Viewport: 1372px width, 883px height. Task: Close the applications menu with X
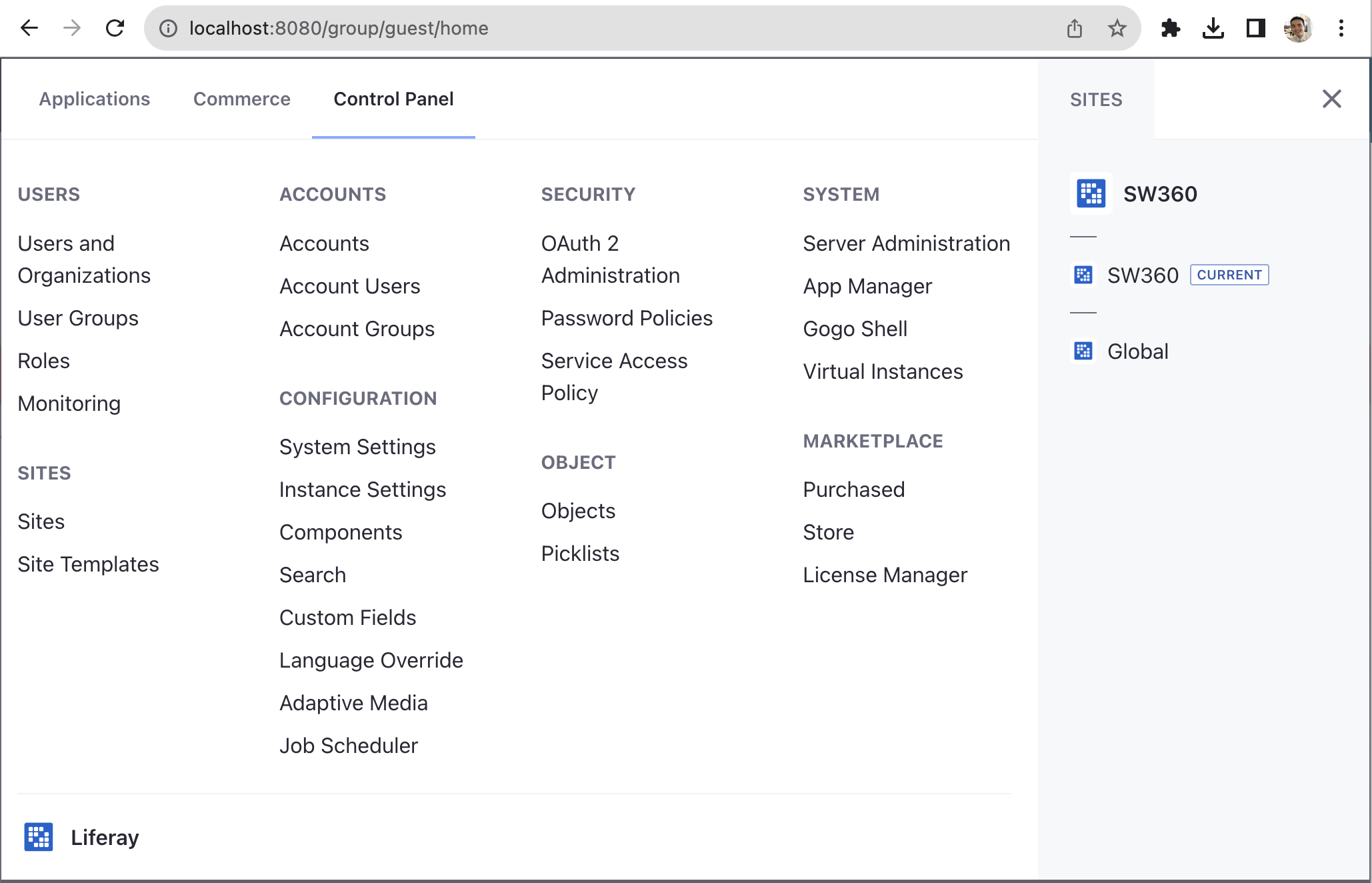1331,99
